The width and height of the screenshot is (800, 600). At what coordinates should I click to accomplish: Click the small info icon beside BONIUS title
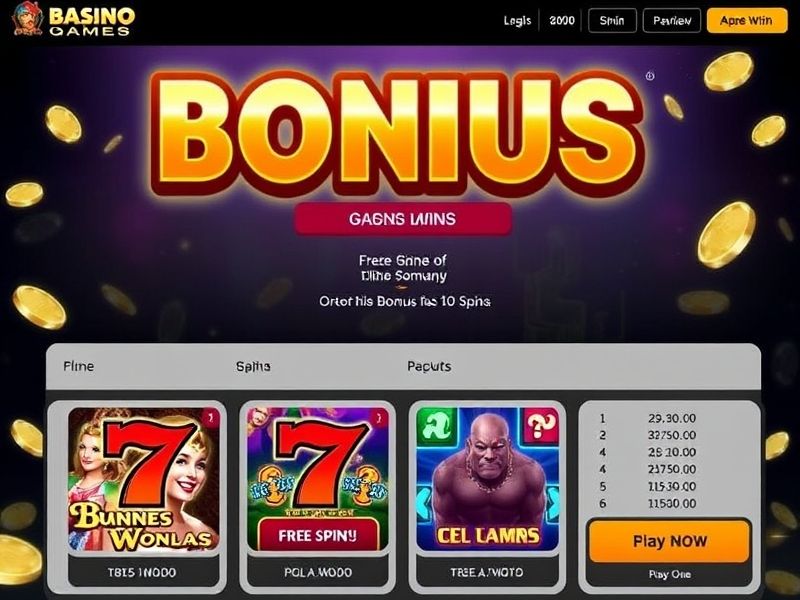649,76
